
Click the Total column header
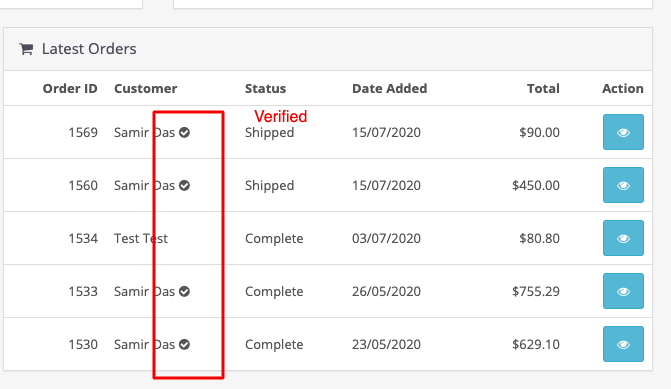[543, 89]
